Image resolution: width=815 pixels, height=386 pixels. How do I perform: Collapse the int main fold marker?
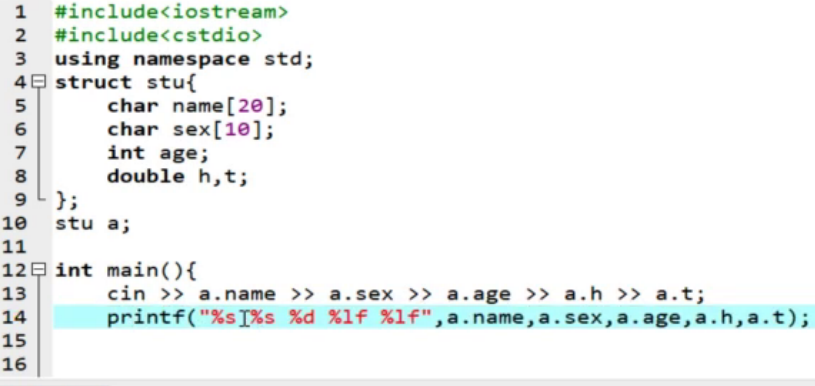(39, 270)
